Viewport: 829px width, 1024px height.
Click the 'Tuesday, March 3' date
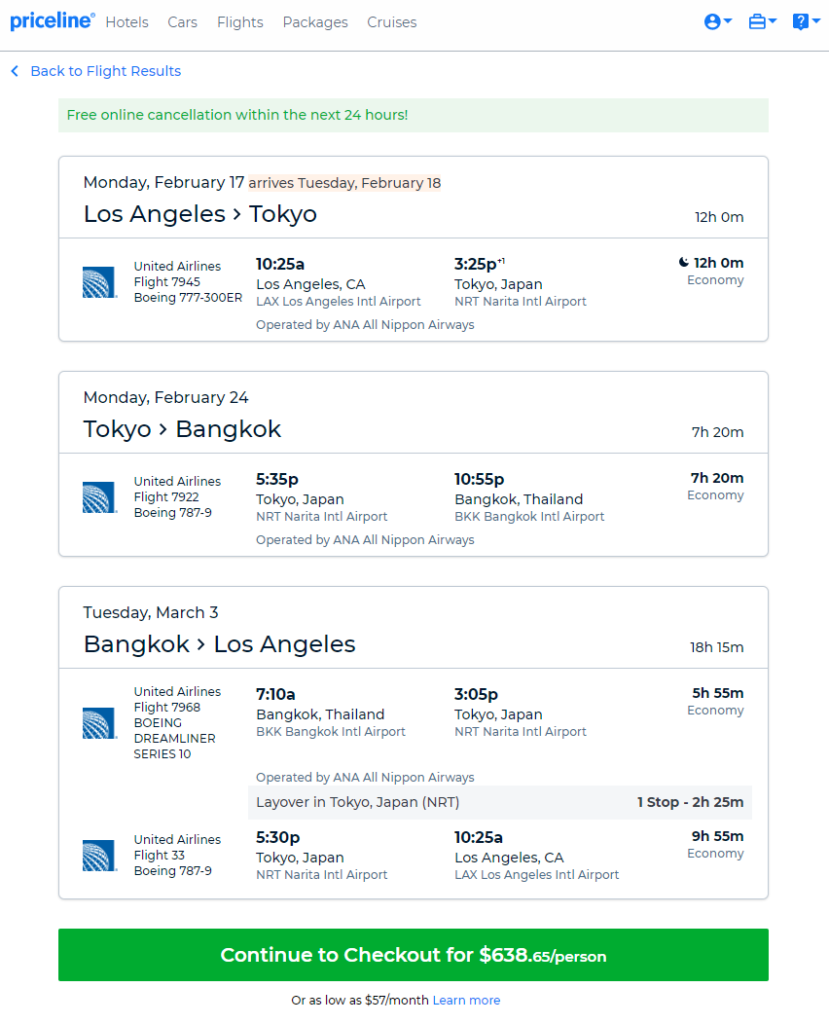click(x=150, y=612)
